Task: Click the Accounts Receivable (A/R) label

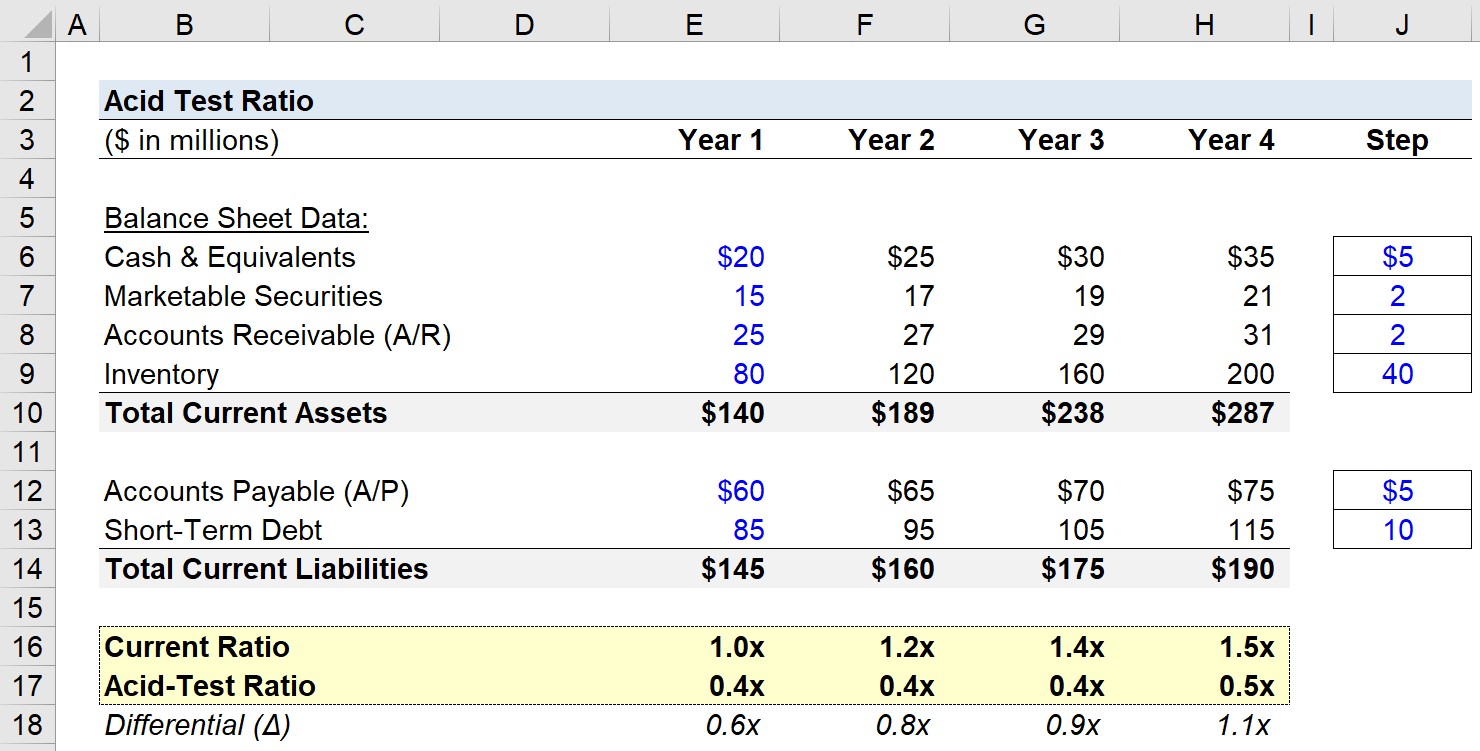Action: pyautogui.click(x=278, y=335)
